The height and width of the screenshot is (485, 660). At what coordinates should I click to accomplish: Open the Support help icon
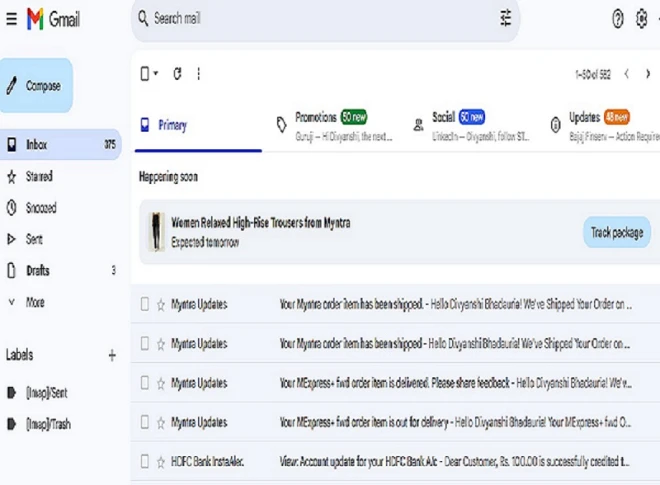[617, 19]
